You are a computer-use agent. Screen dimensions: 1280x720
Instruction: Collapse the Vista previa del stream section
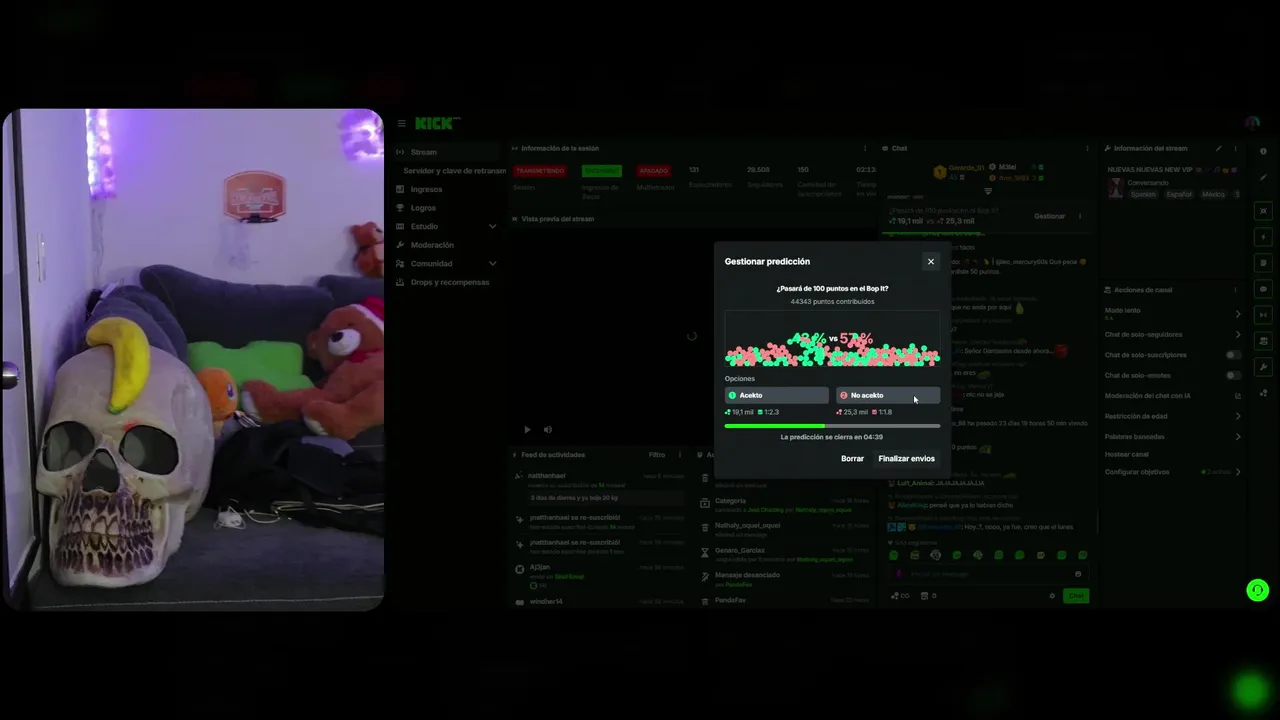click(515, 219)
